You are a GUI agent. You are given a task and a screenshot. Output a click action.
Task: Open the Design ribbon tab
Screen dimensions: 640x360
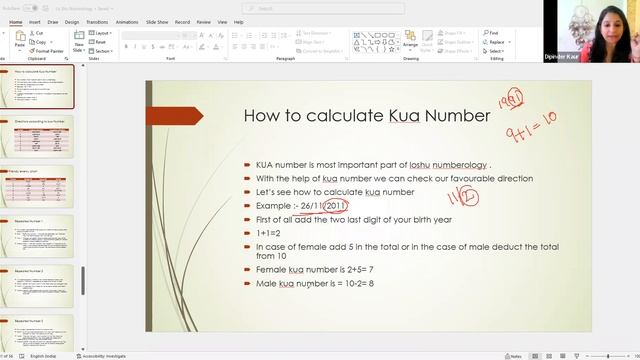click(x=72, y=22)
